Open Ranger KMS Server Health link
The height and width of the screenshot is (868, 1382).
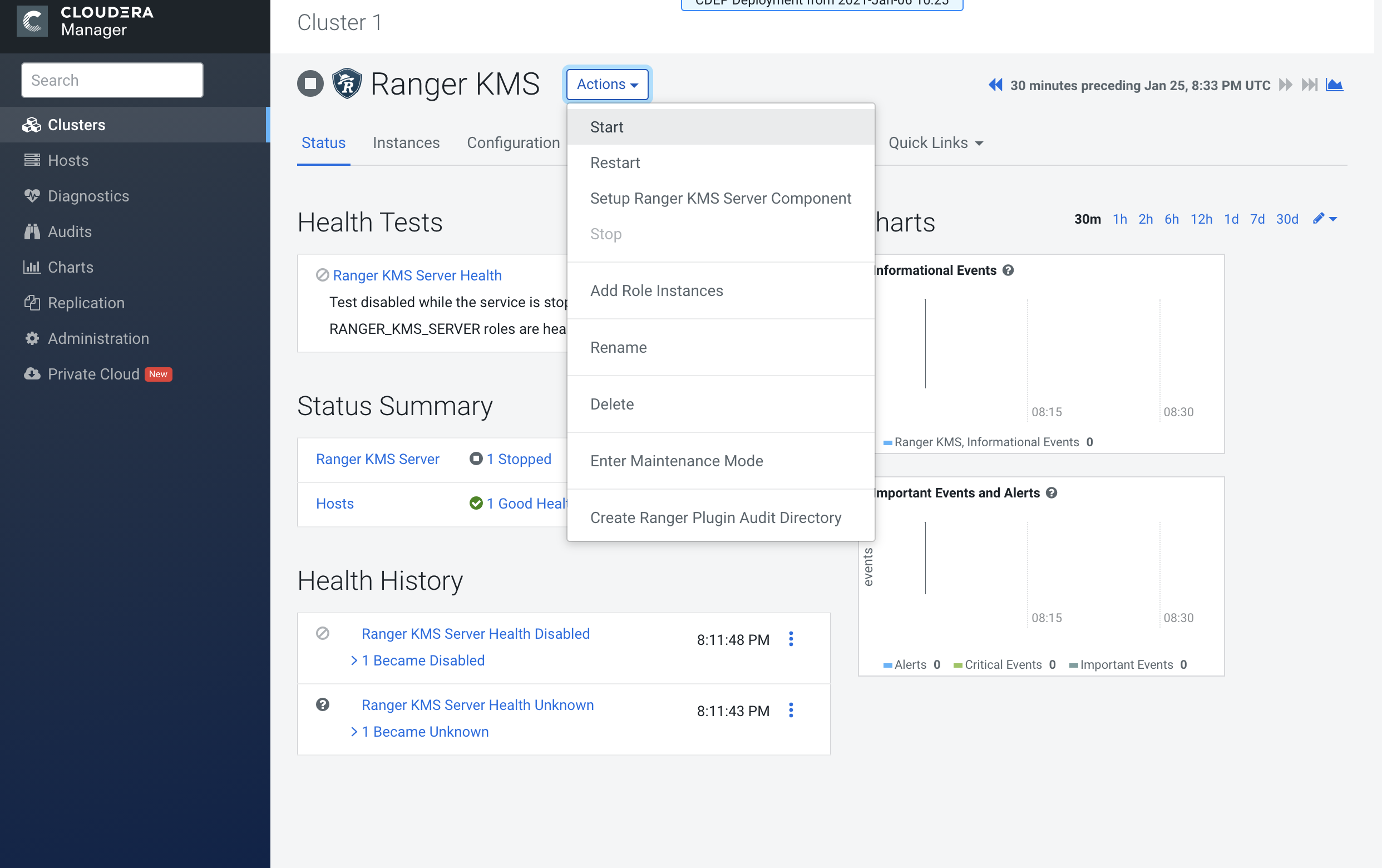tap(417, 275)
